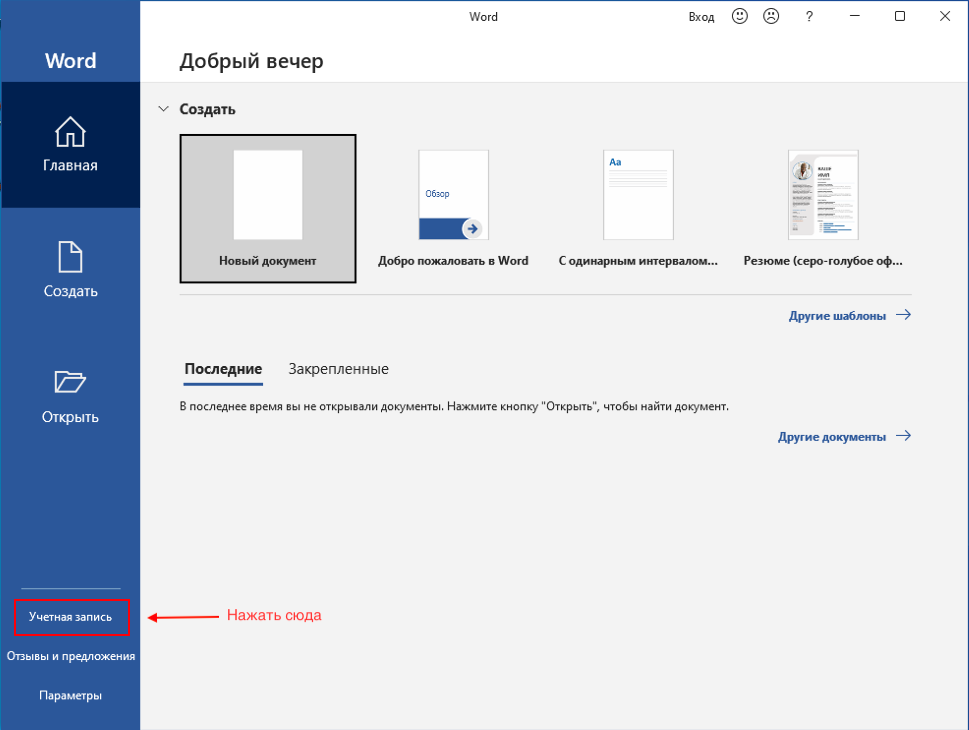
Task: Choose the С одинарным интервалом template
Action: [638, 208]
